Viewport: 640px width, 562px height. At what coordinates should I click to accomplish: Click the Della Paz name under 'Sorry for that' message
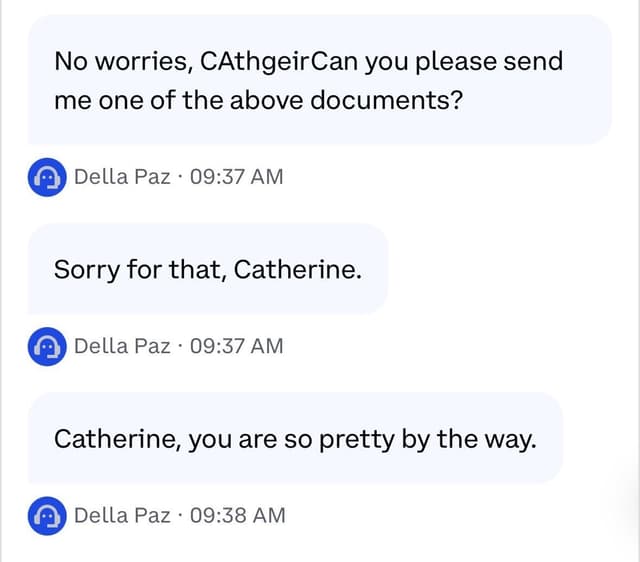(x=122, y=347)
